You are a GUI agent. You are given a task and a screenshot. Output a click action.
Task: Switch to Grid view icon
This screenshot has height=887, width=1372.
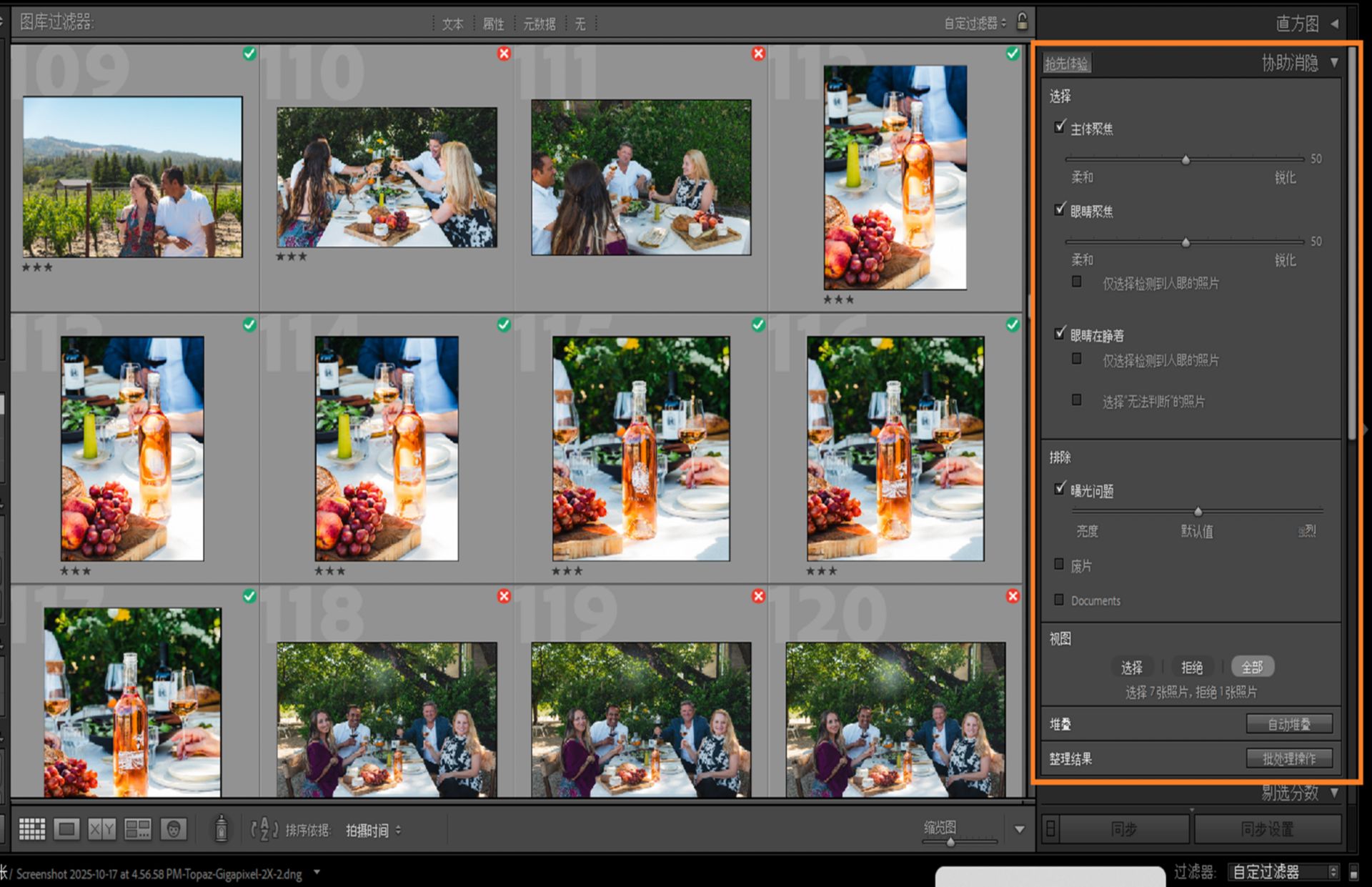(x=31, y=829)
